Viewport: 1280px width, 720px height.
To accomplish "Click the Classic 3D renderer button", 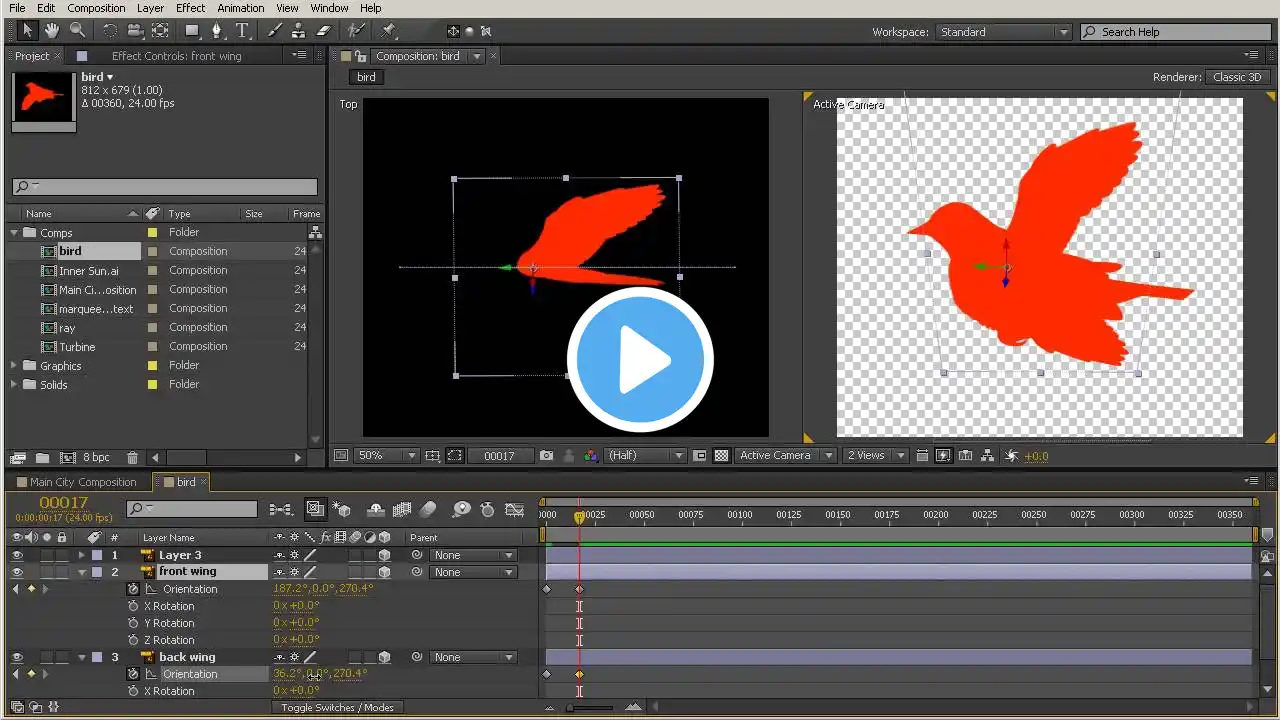I will [x=1237, y=77].
